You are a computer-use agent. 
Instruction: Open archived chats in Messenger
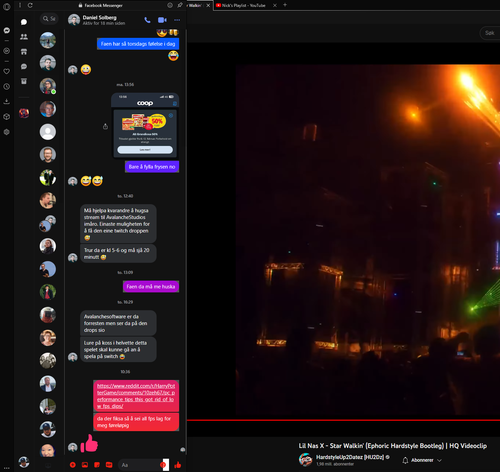pyautogui.click(x=24, y=81)
